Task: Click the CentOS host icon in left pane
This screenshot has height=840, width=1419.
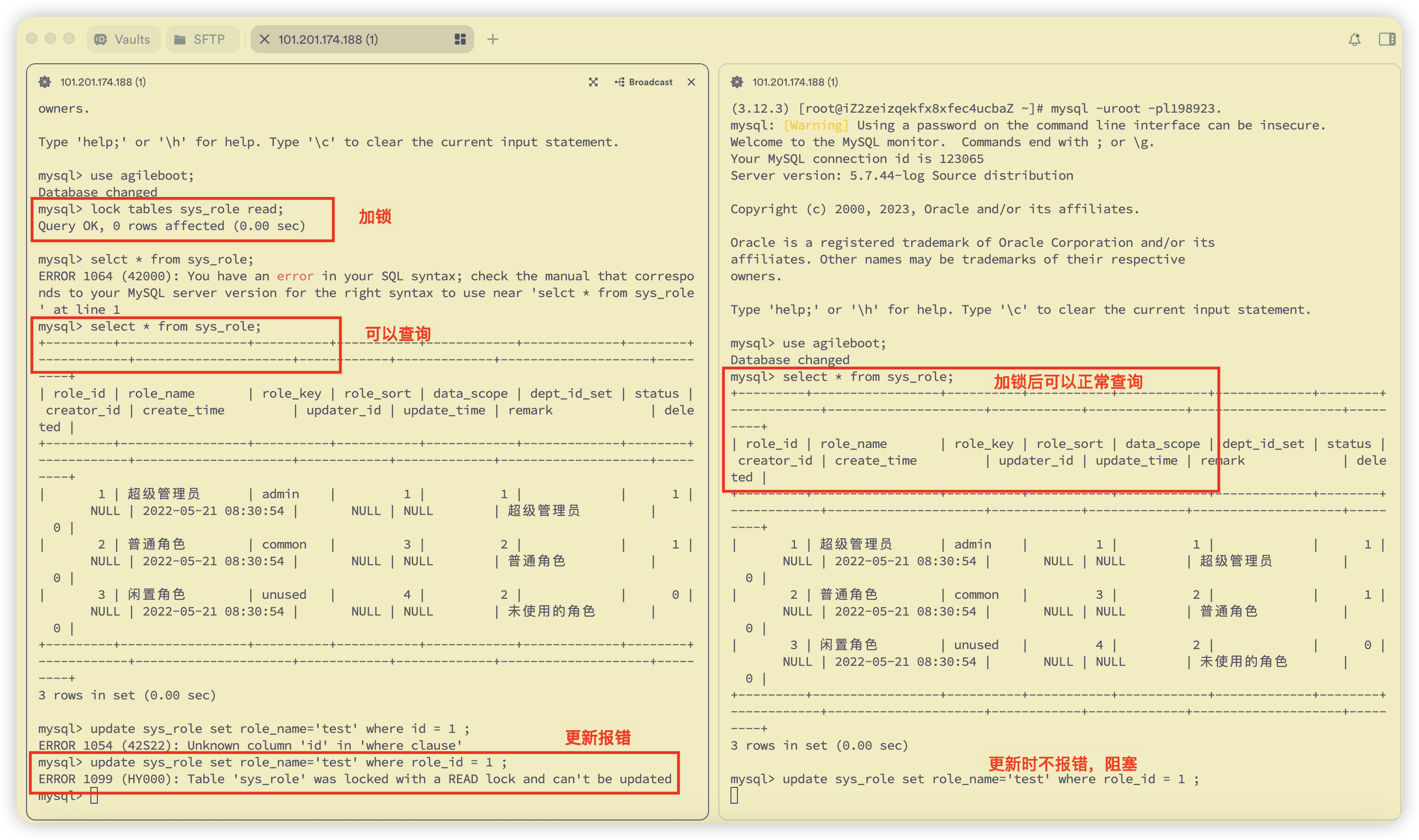Action: [x=45, y=82]
